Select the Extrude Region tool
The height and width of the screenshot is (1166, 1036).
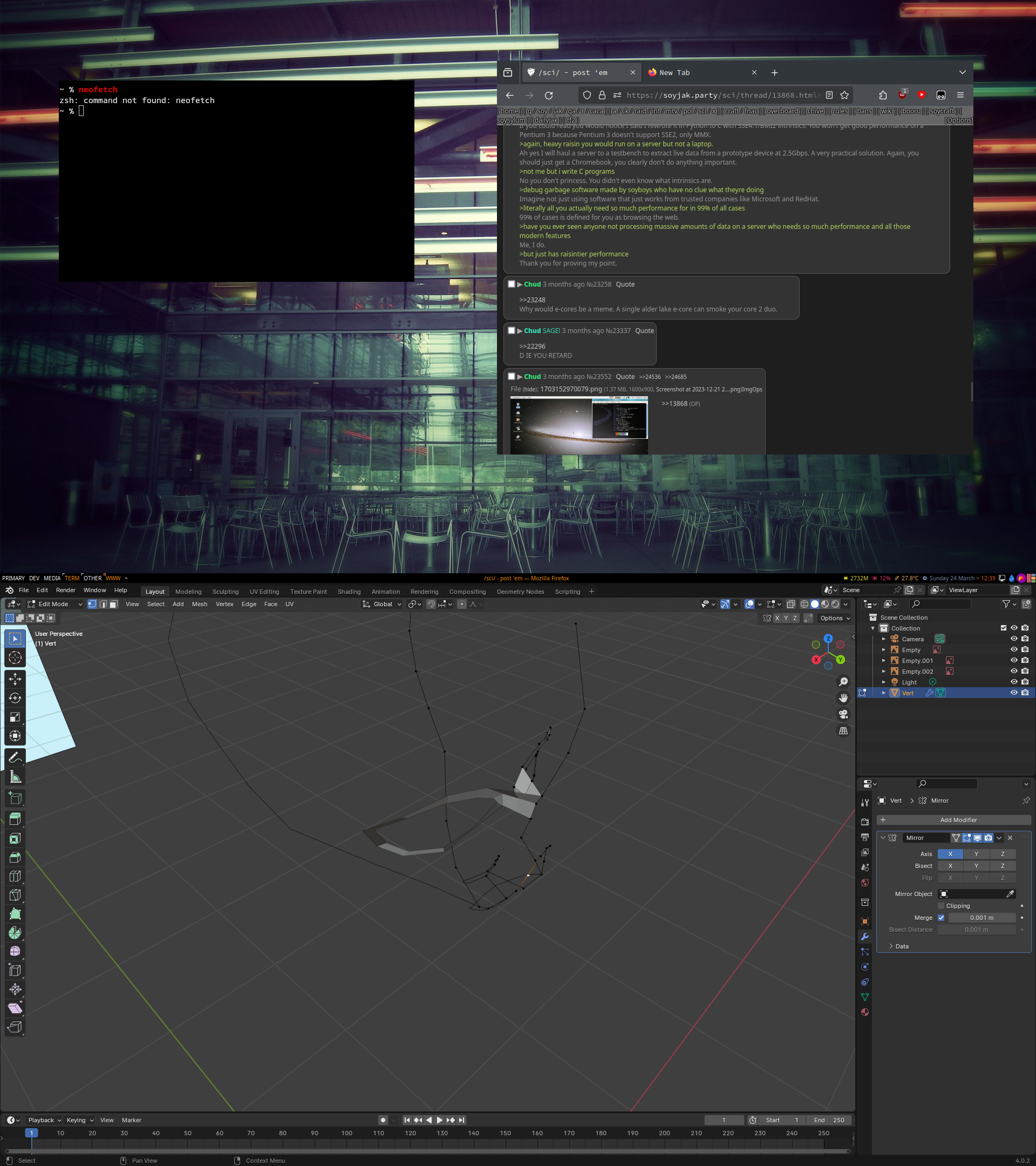[x=16, y=819]
